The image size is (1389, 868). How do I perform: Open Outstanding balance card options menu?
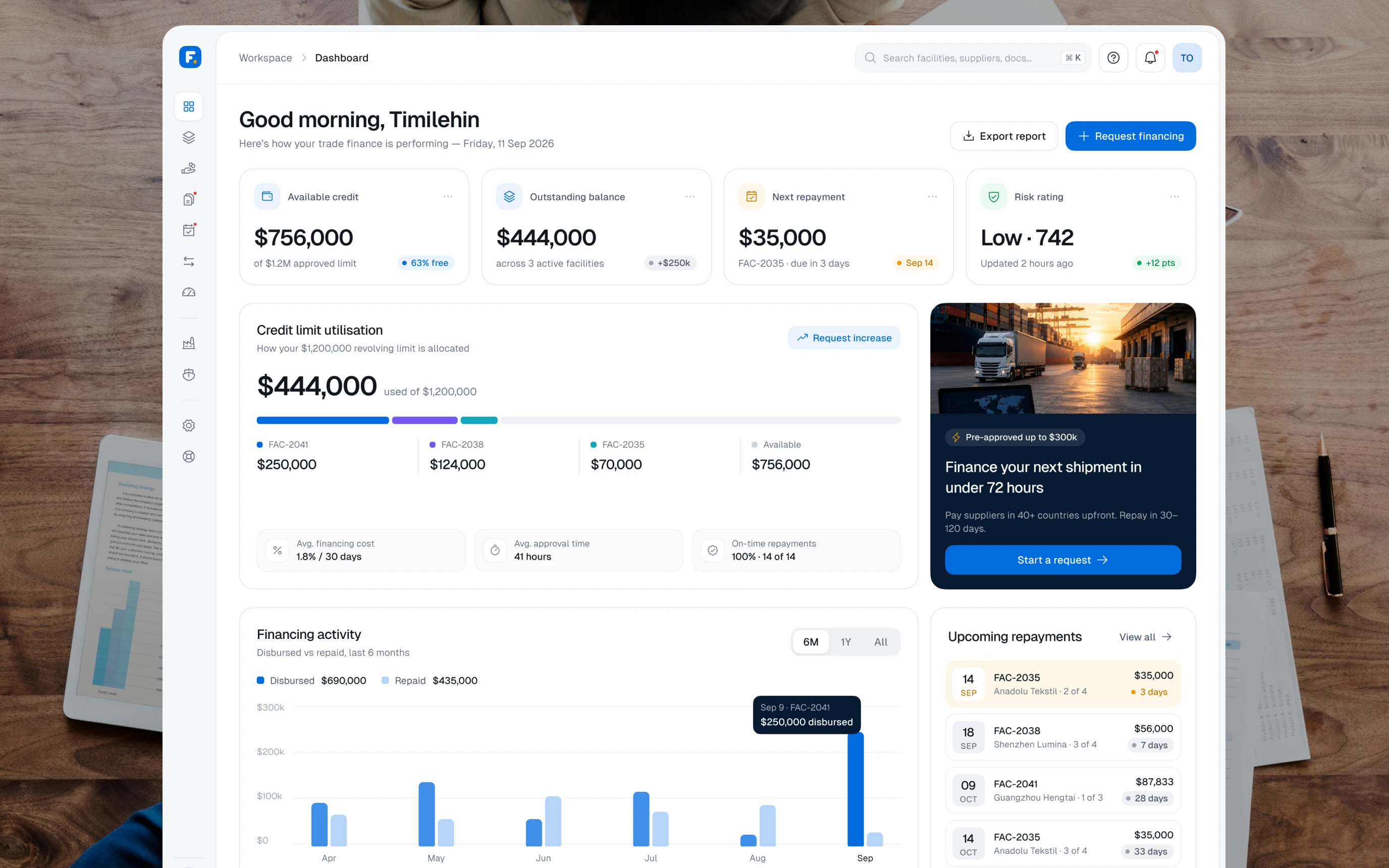[690, 197]
